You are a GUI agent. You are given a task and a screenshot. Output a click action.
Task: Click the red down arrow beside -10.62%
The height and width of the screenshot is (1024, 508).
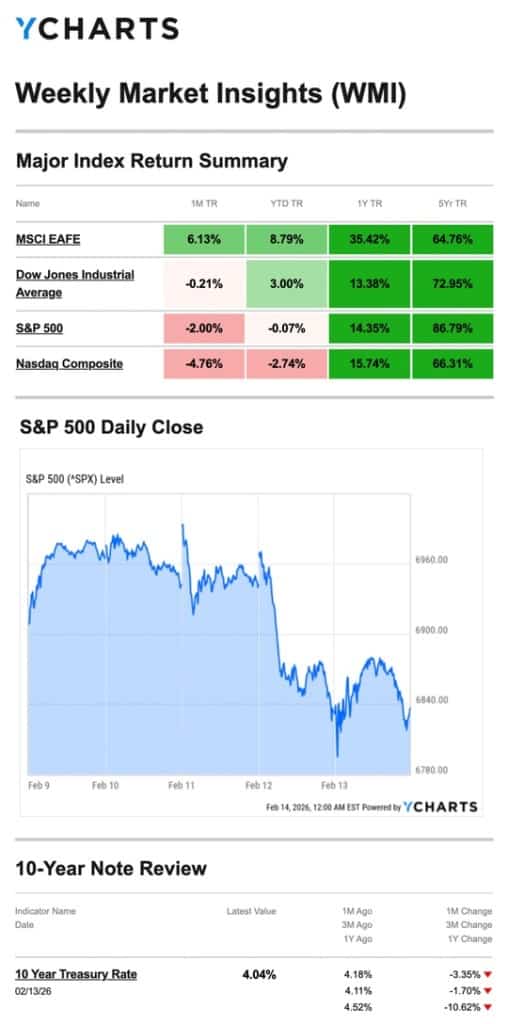click(x=487, y=1007)
